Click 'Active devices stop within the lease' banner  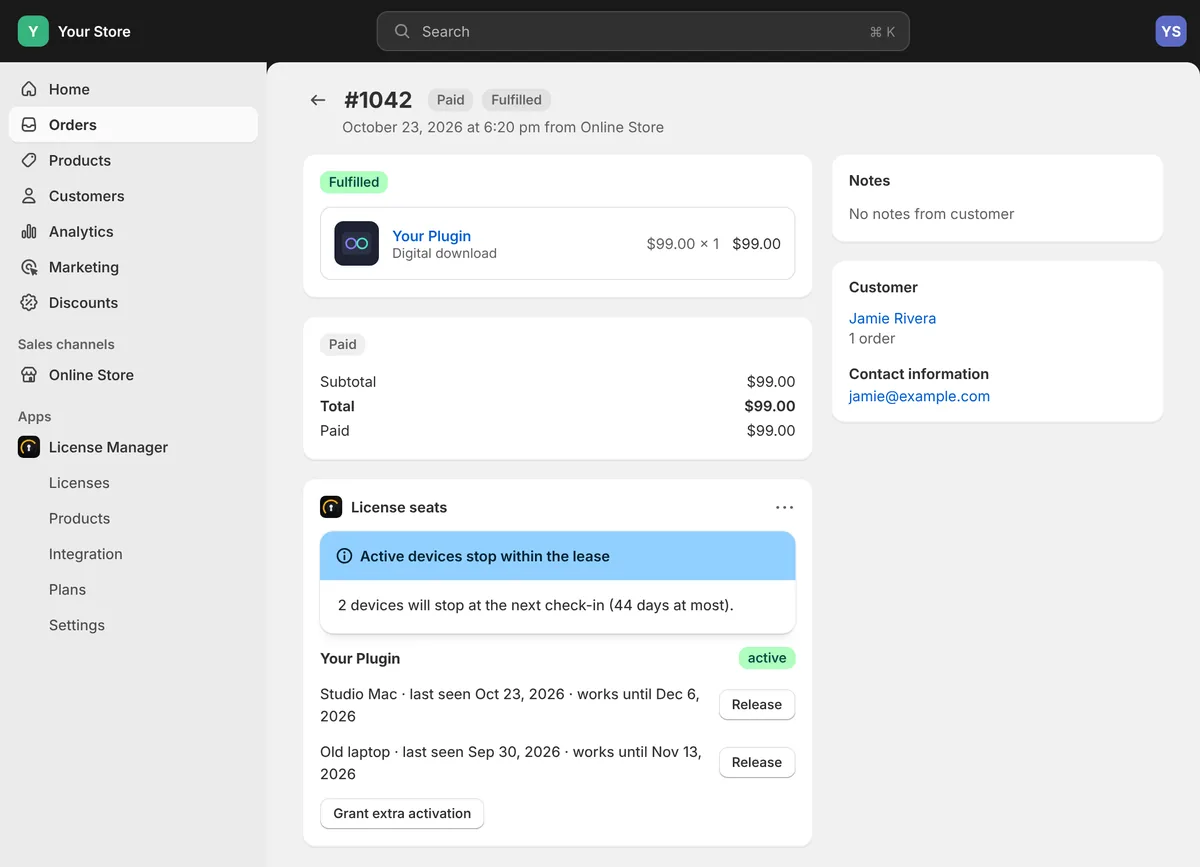pyautogui.click(x=558, y=556)
